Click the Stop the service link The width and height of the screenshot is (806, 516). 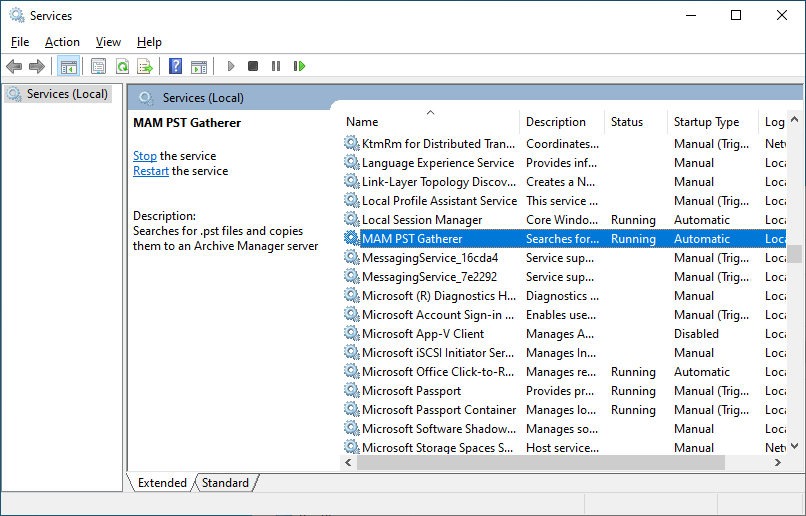click(x=145, y=156)
